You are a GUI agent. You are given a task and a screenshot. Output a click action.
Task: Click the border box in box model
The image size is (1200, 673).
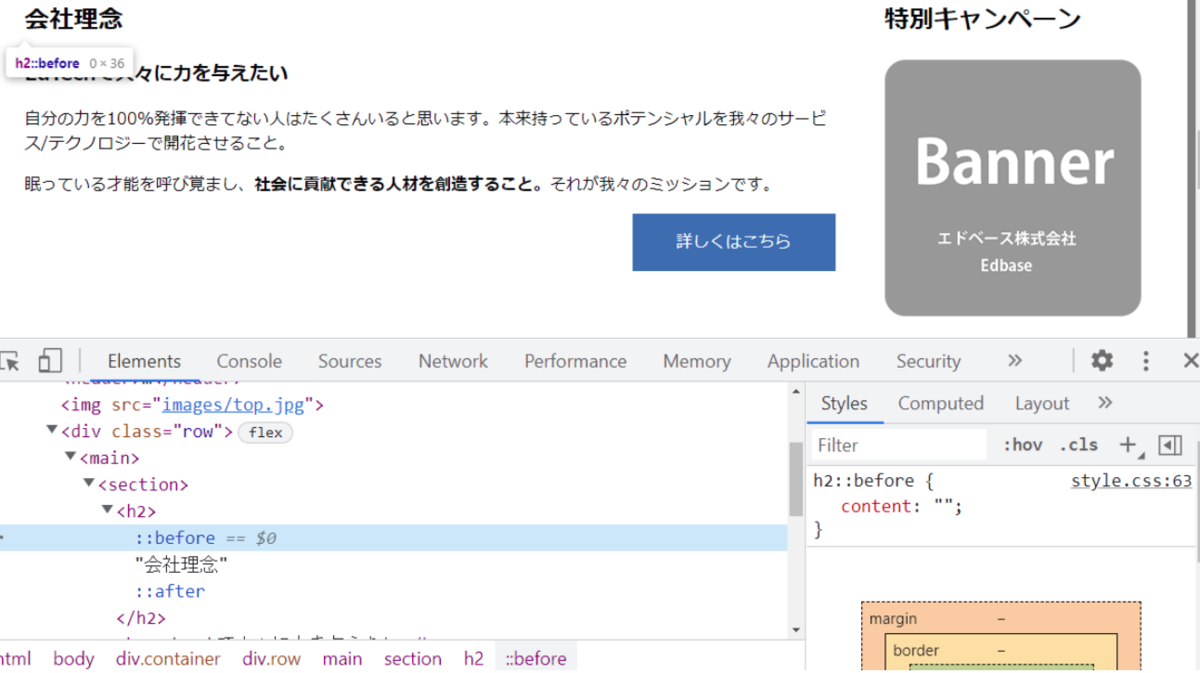coord(916,651)
